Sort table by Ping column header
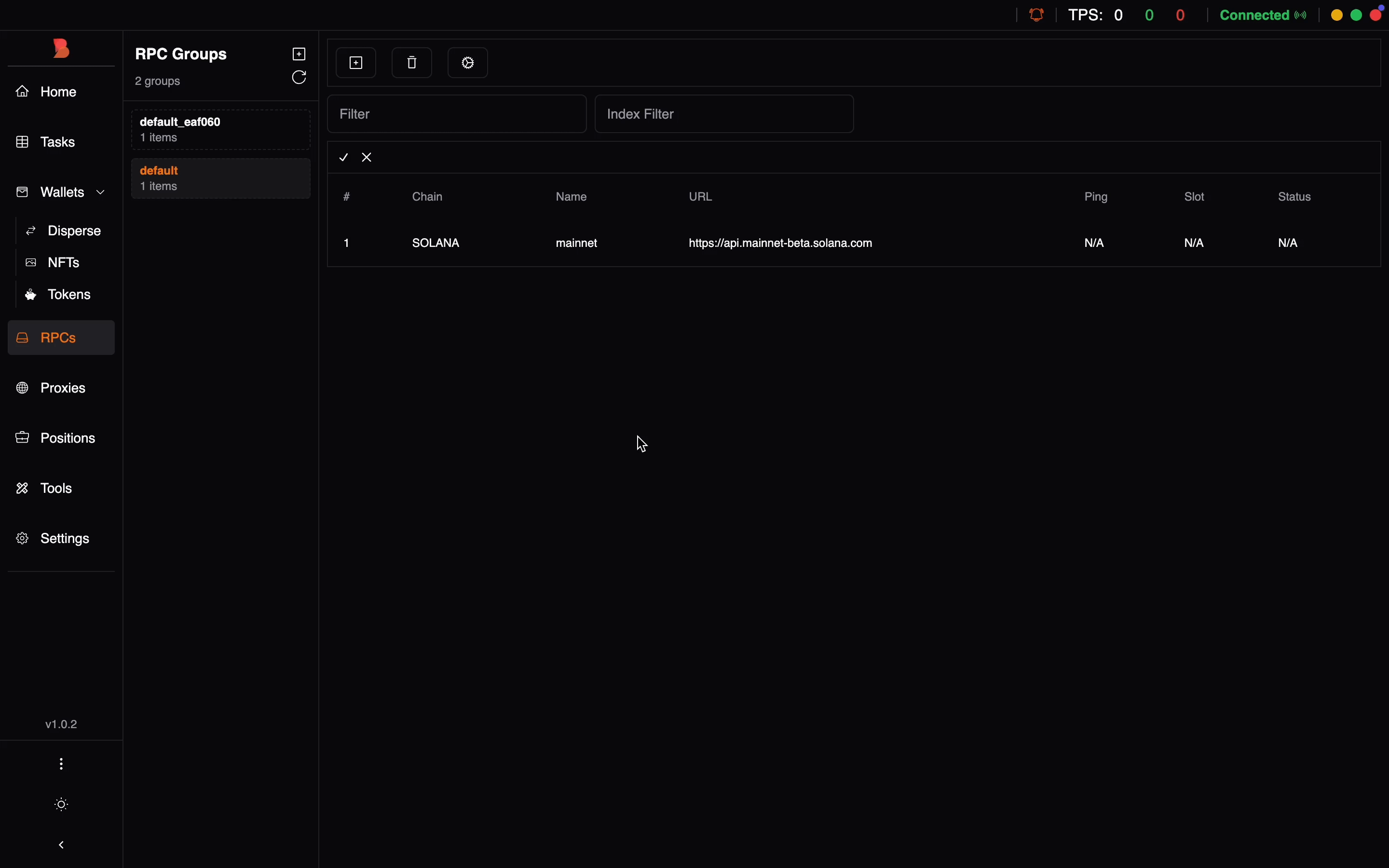The image size is (1389, 868). (x=1096, y=197)
